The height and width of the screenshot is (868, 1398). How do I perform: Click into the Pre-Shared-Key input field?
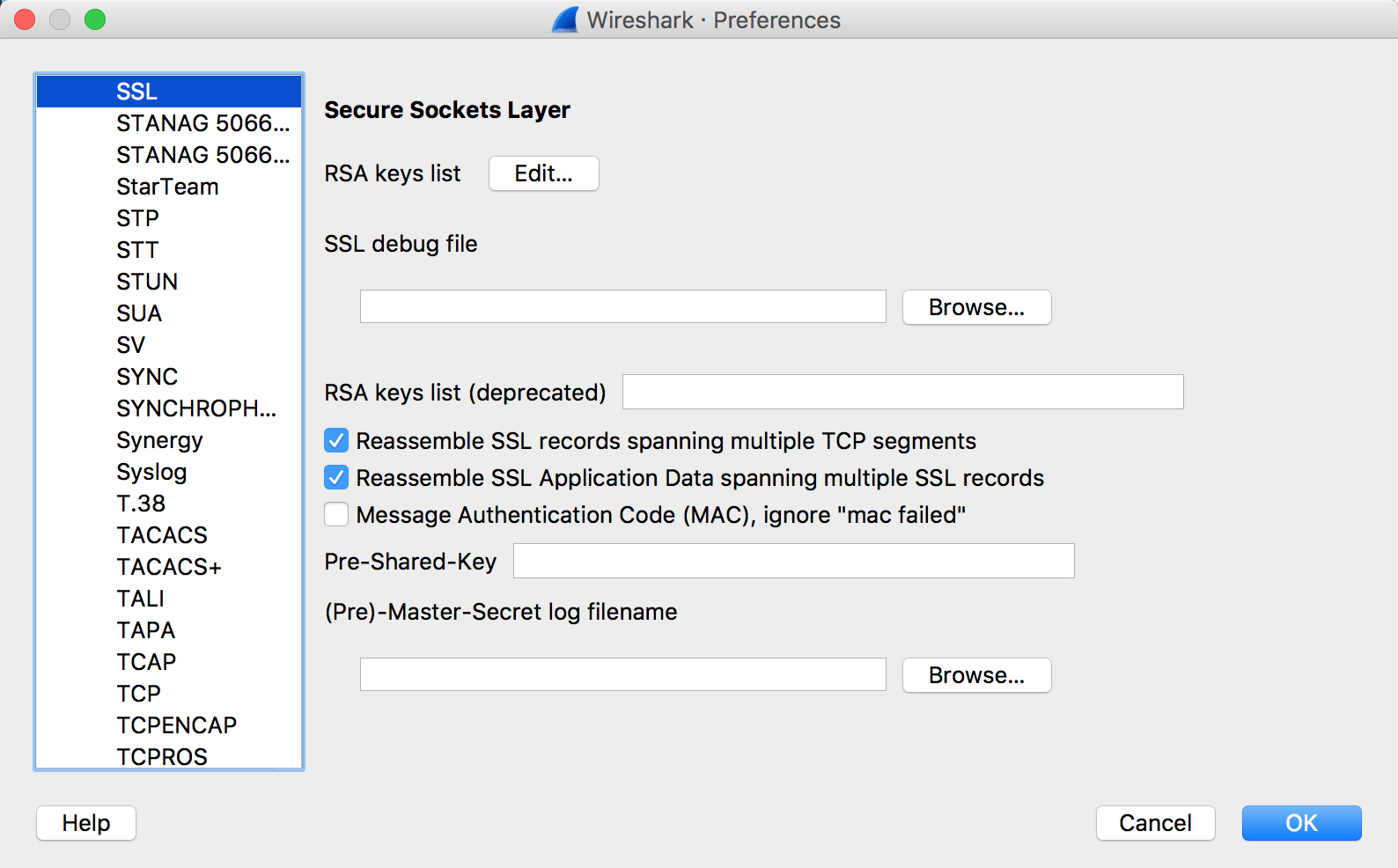click(793, 561)
